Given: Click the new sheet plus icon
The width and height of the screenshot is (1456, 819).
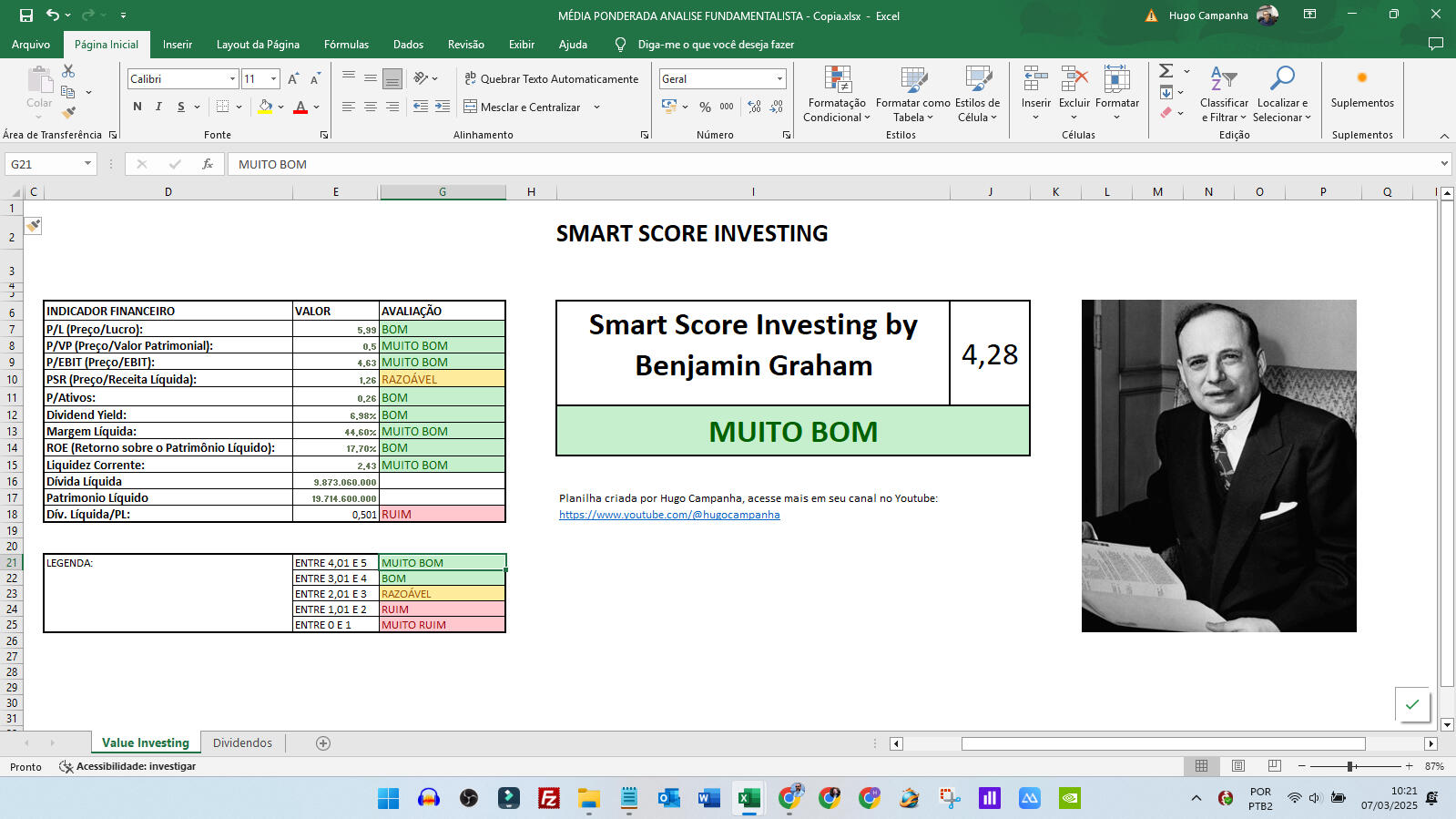Looking at the screenshot, I should coord(323,743).
